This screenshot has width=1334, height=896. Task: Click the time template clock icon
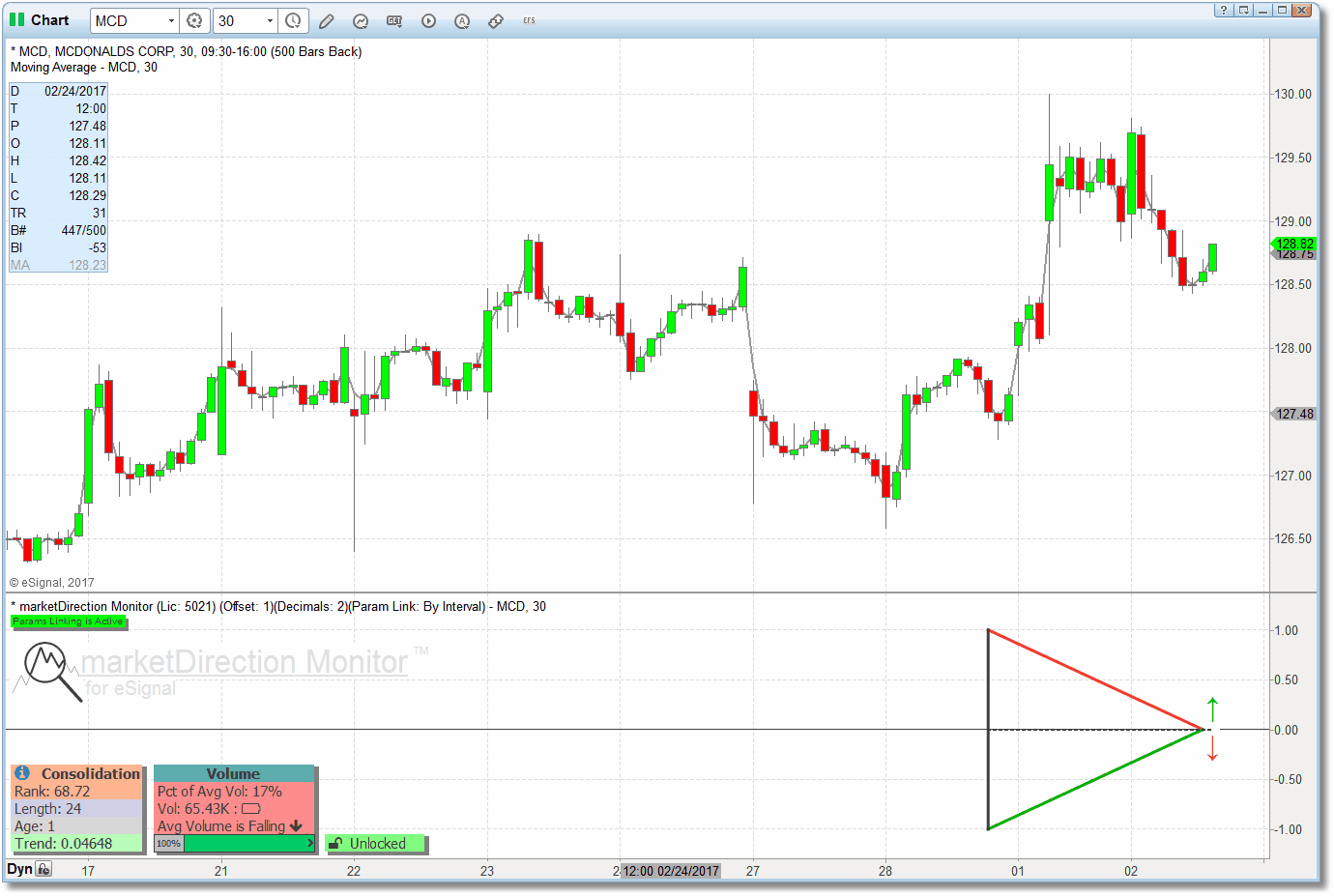pos(293,20)
